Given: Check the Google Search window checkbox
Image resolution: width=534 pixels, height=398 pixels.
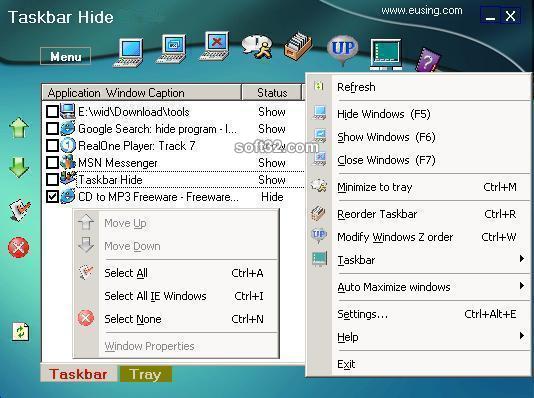Looking at the screenshot, I should pyautogui.click(x=52, y=128).
